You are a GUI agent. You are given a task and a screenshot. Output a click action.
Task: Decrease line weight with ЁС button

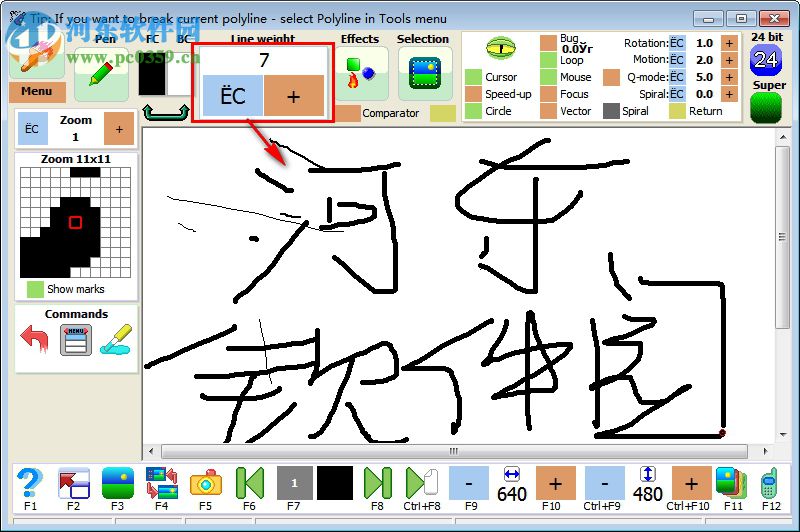point(233,96)
